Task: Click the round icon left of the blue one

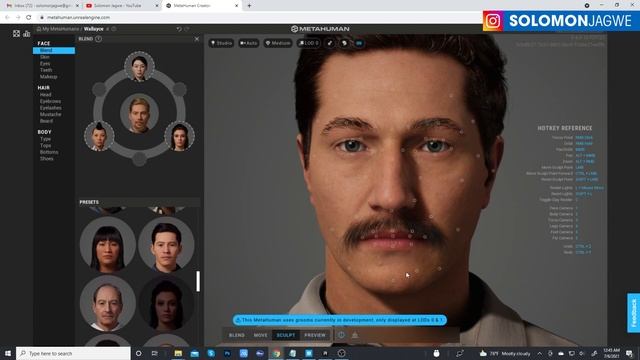Action: point(344,43)
